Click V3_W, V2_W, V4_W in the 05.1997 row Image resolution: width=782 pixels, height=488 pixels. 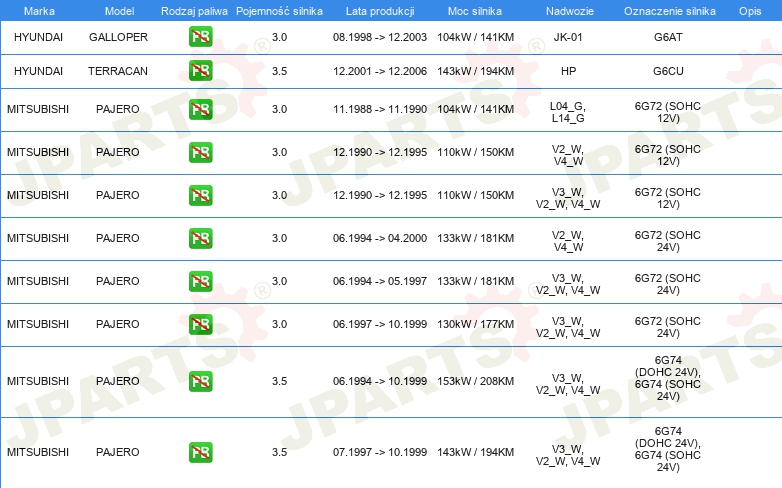(568, 284)
